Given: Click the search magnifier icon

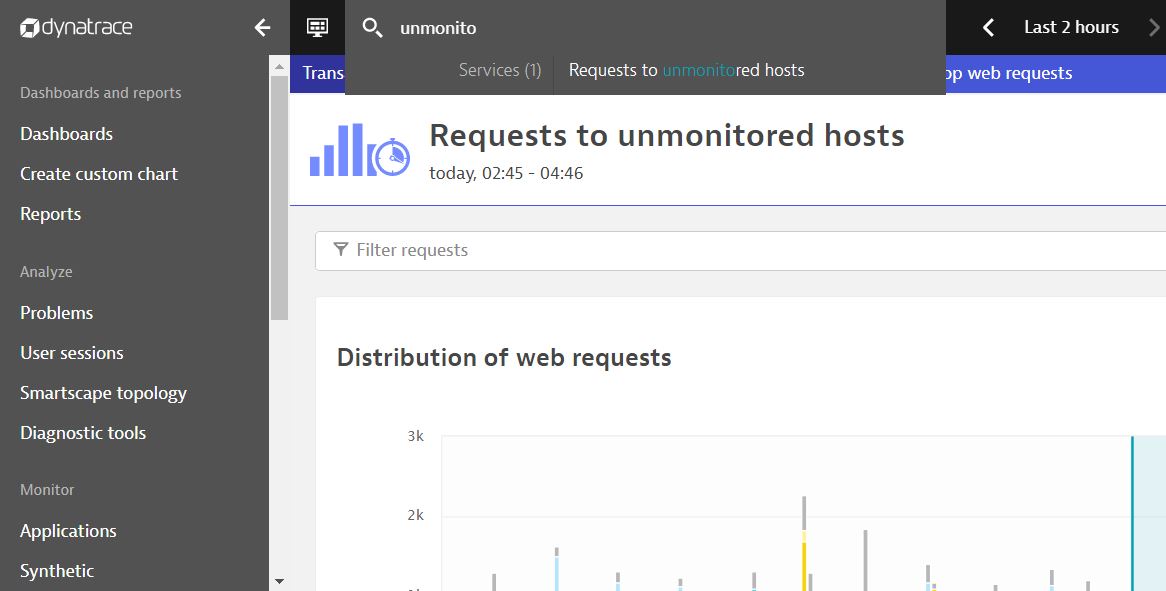Looking at the screenshot, I should (372, 28).
